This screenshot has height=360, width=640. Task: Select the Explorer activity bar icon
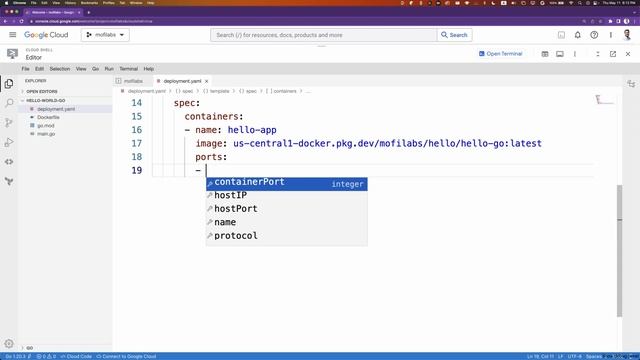click(x=9, y=84)
